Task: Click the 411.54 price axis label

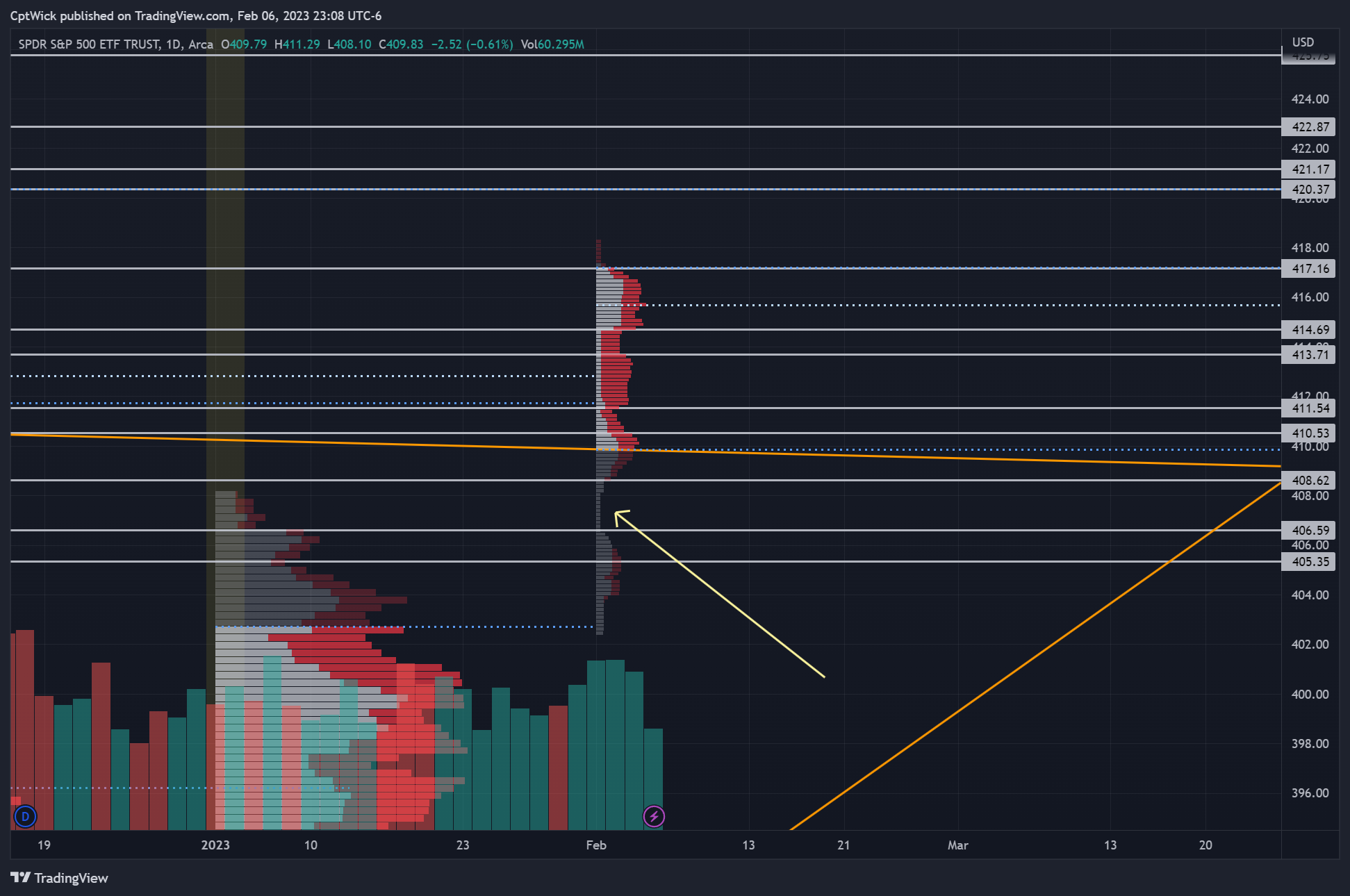Action: (x=1309, y=408)
